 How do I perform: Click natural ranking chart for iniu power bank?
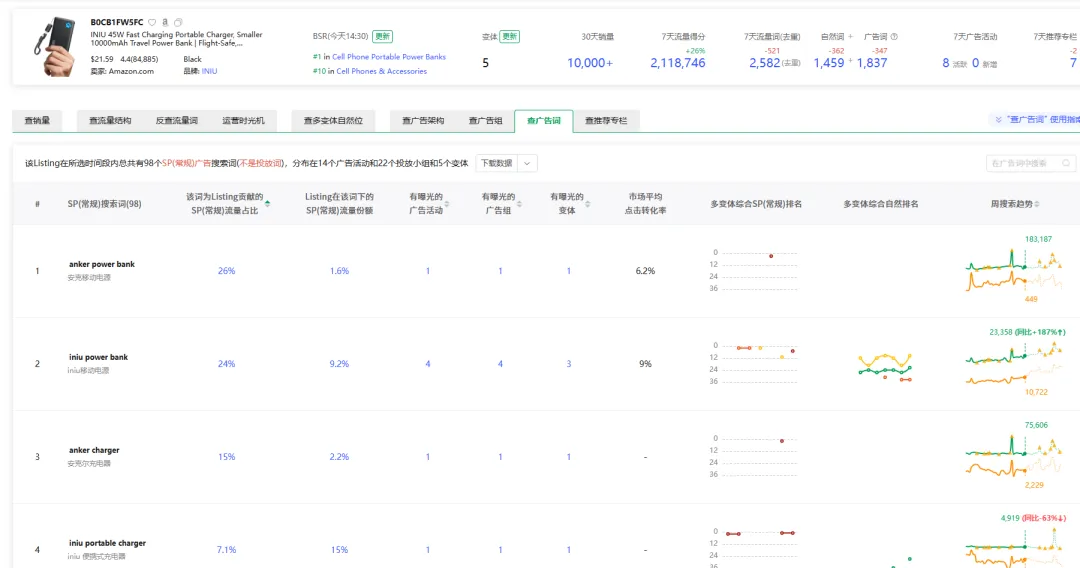coord(885,367)
